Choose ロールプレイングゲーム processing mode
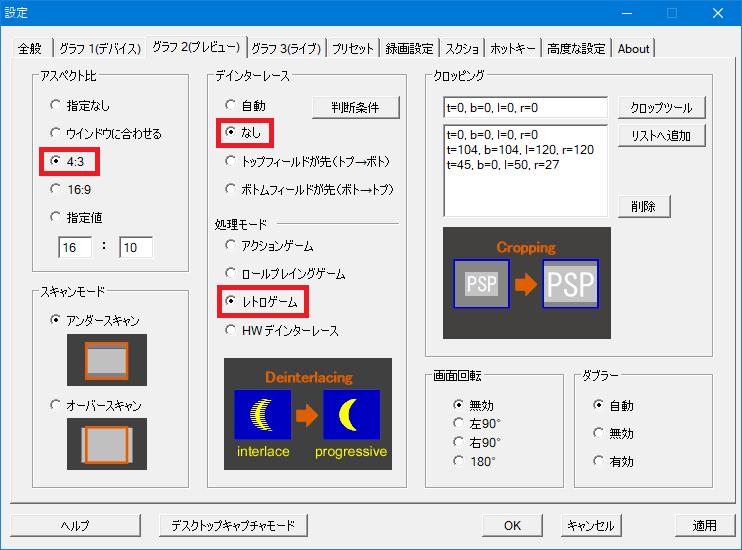Image resolution: width=742 pixels, height=550 pixels. tap(285, 274)
